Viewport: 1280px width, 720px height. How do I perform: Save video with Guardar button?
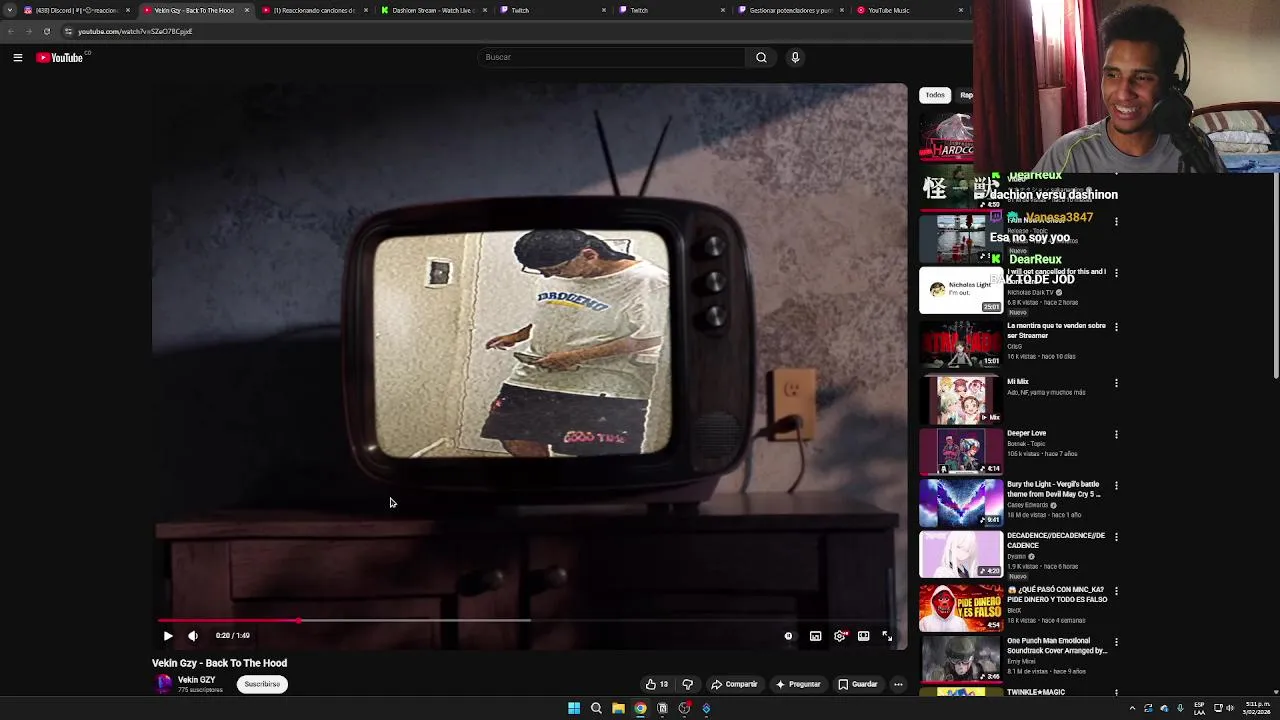click(858, 684)
